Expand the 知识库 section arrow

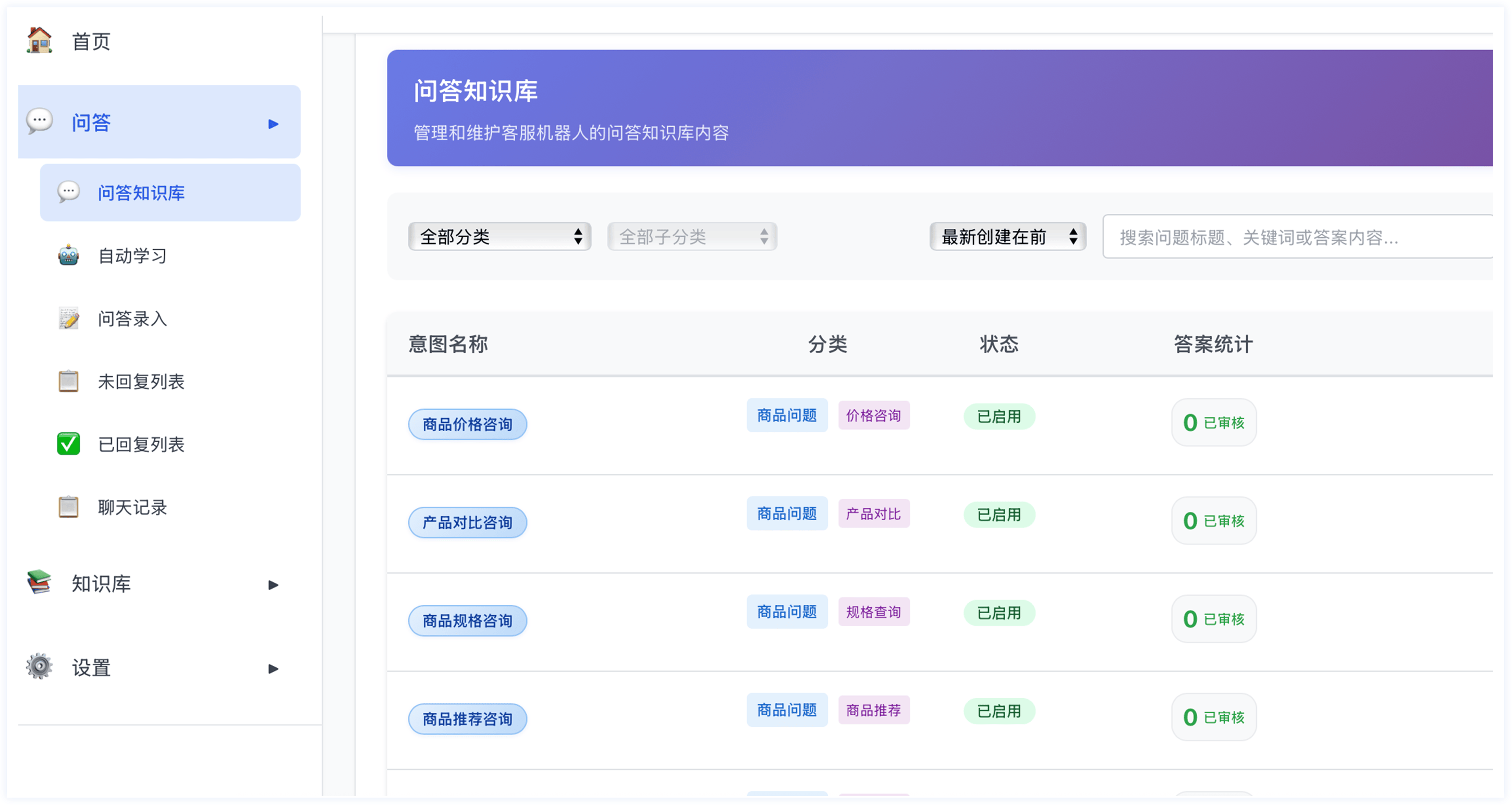[273, 584]
